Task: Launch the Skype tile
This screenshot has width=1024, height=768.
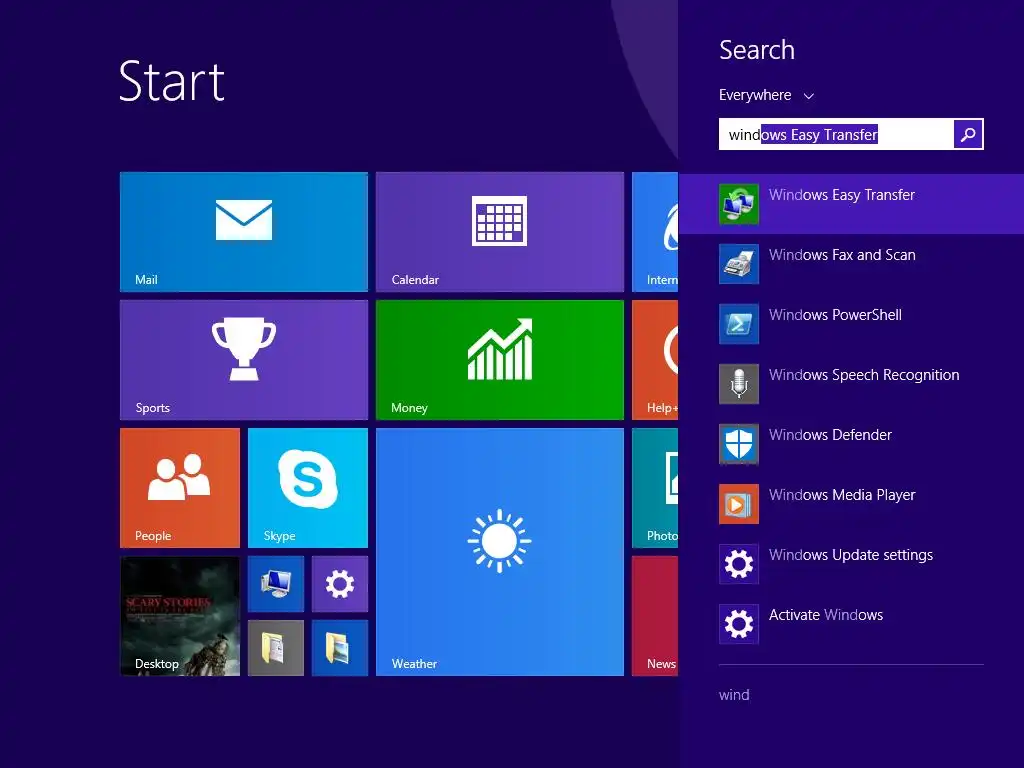Action: click(x=308, y=488)
